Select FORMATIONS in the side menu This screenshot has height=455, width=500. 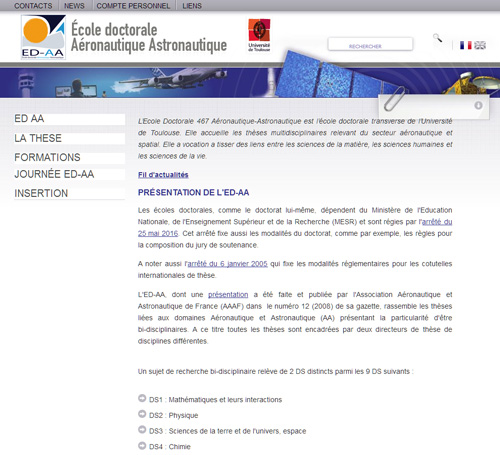tap(69, 158)
